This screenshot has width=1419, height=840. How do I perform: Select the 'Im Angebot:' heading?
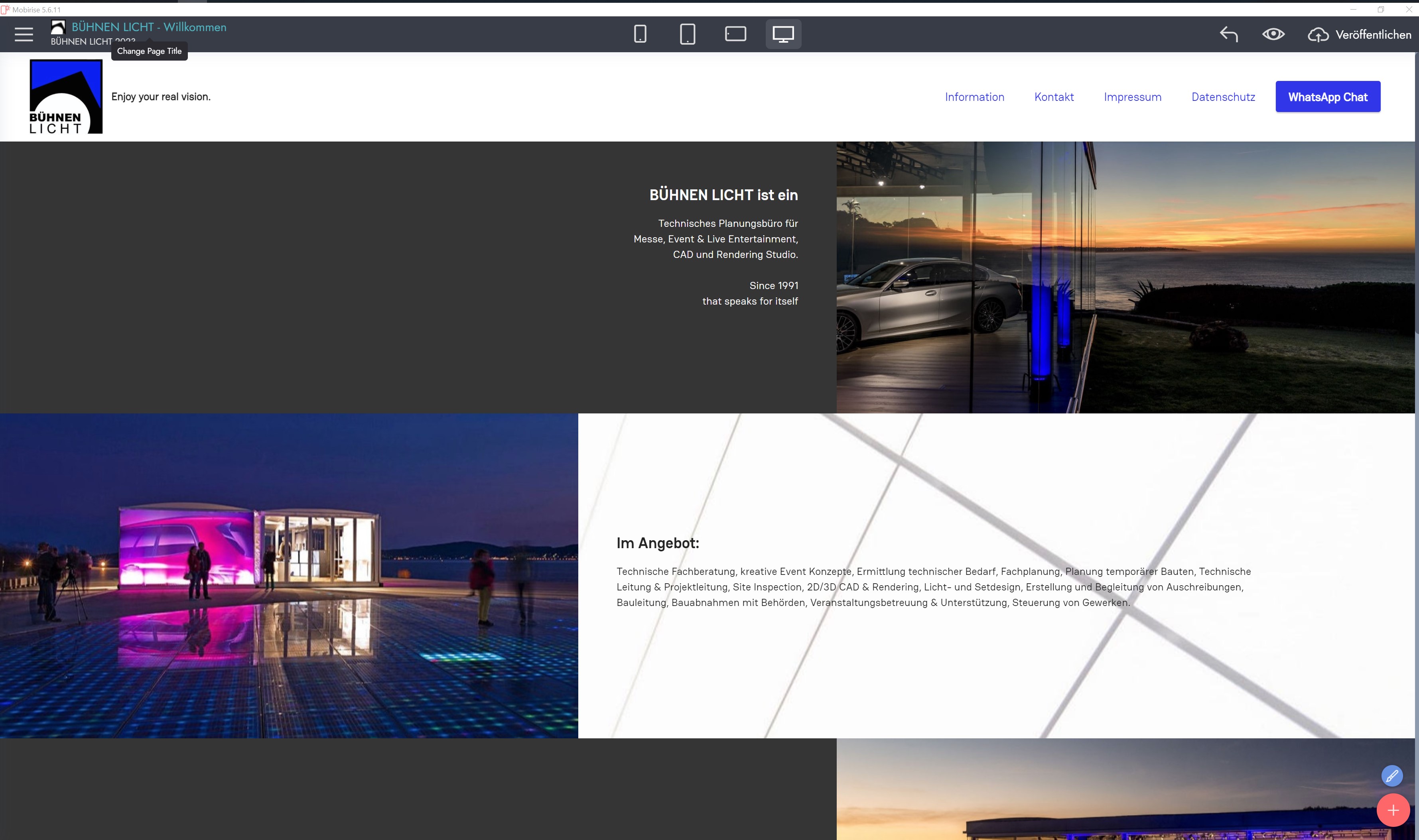(x=657, y=543)
